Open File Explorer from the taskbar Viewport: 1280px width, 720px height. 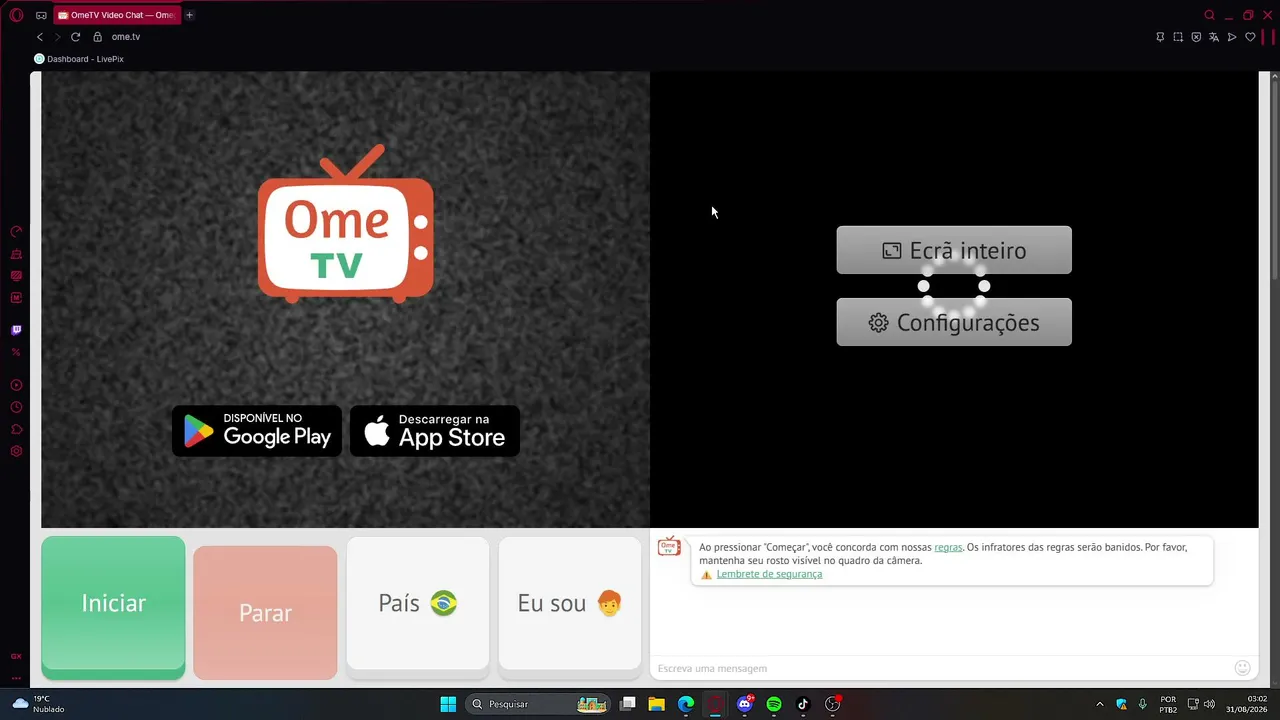tap(657, 704)
